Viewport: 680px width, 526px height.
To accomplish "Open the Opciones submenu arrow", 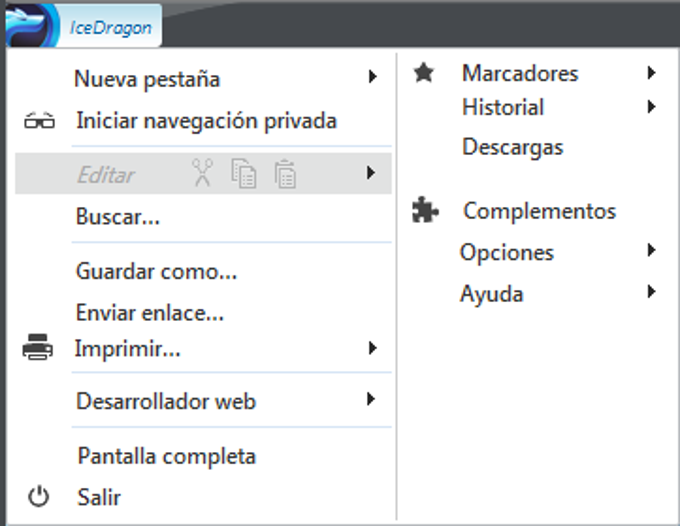I will click(652, 251).
